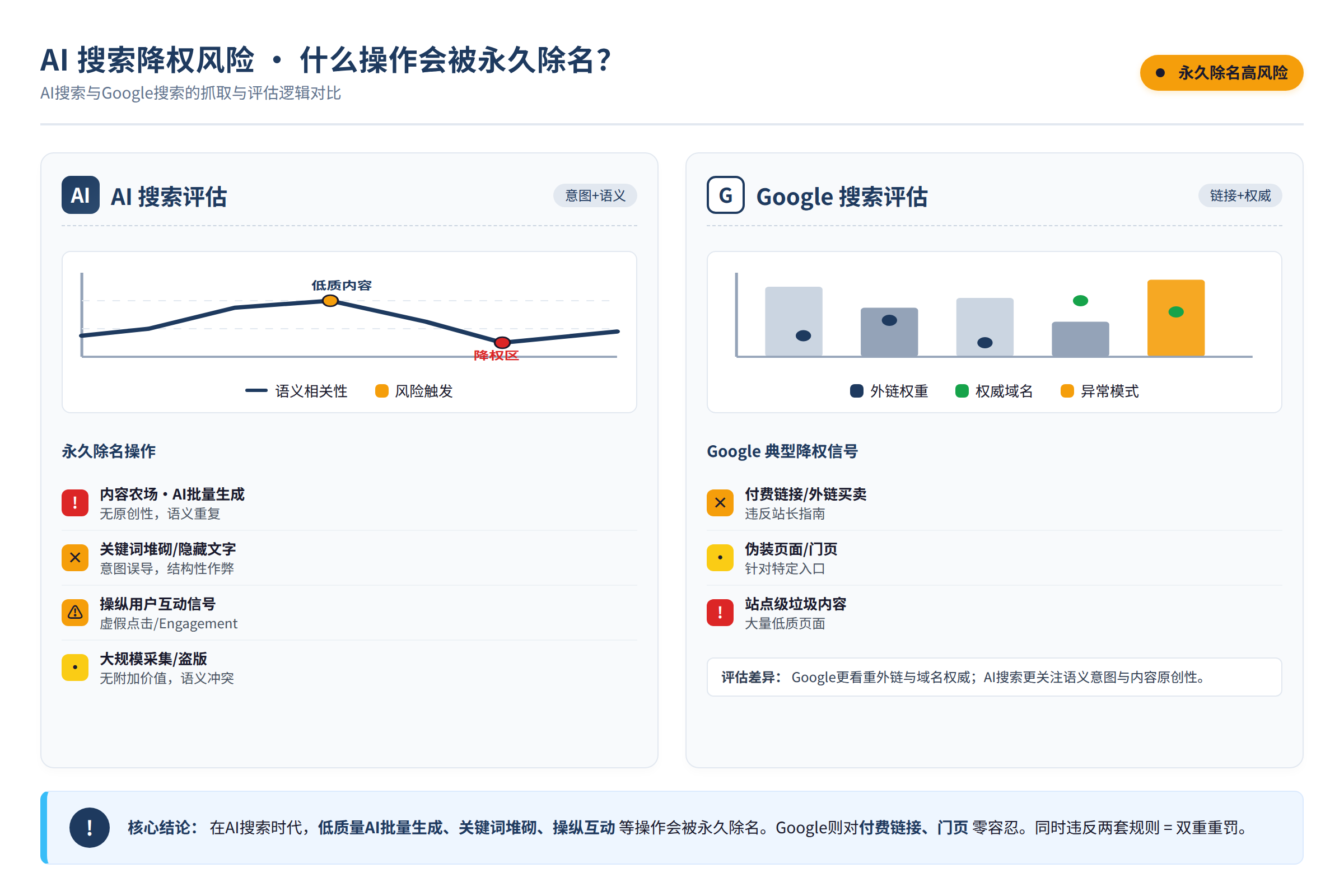Image resolution: width=1344 pixels, height=896 pixels.
Task: Click the 无原创性,语义重复 description
Action: click(x=160, y=514)
